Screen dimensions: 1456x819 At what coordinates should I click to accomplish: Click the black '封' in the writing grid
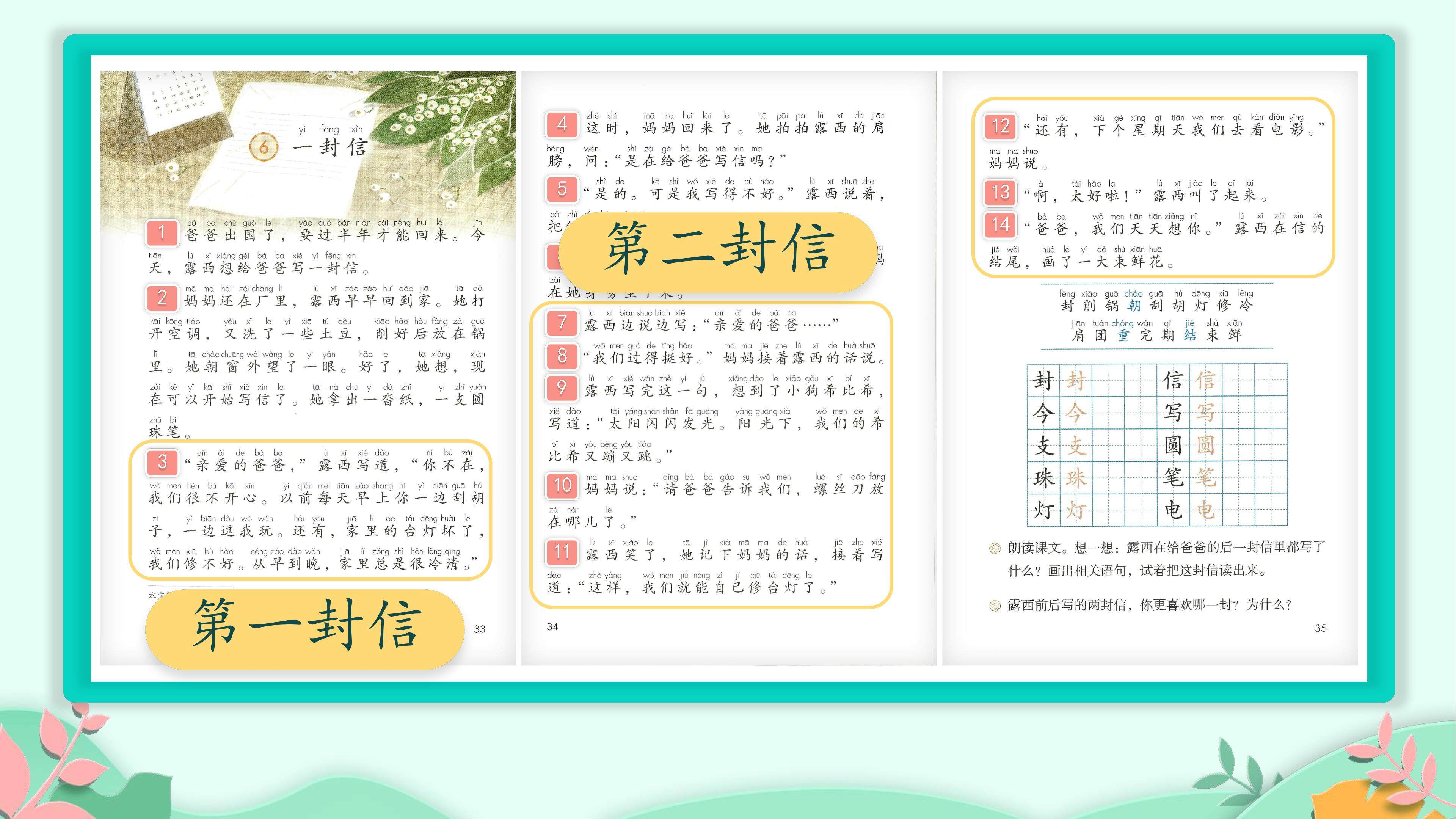(1043, 380)
